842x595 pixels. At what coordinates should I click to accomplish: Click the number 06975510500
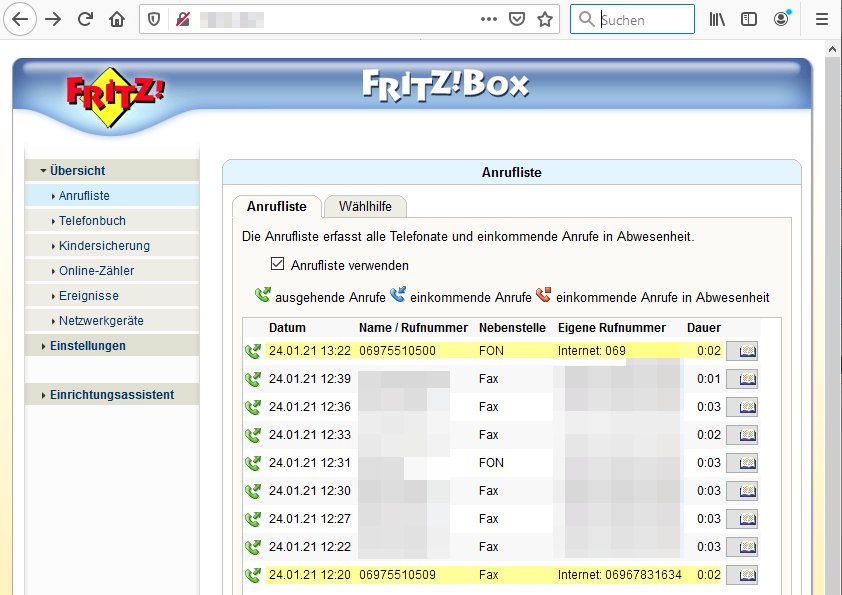tap(397, 351)
